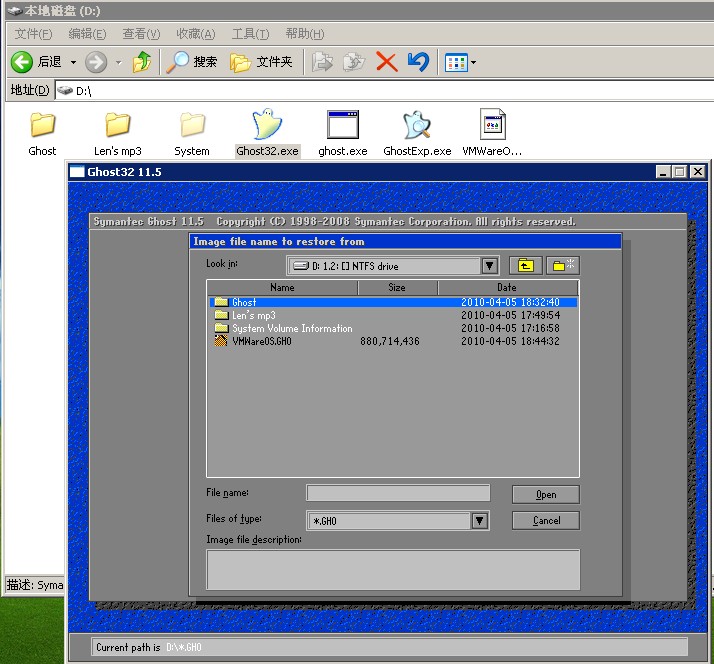The height and width of the screenshot is (664, 714).
Task: Select the VMWareO... file icon in Explorer
Action: pos(493,124)
